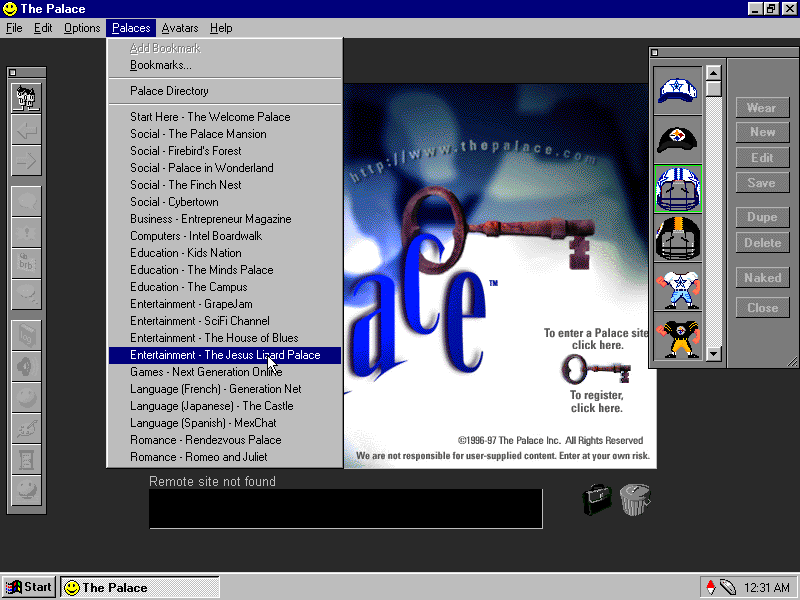Viewport: 800px width, 600px height.
Task: Click the trash can icon
Action: [634, 499]
